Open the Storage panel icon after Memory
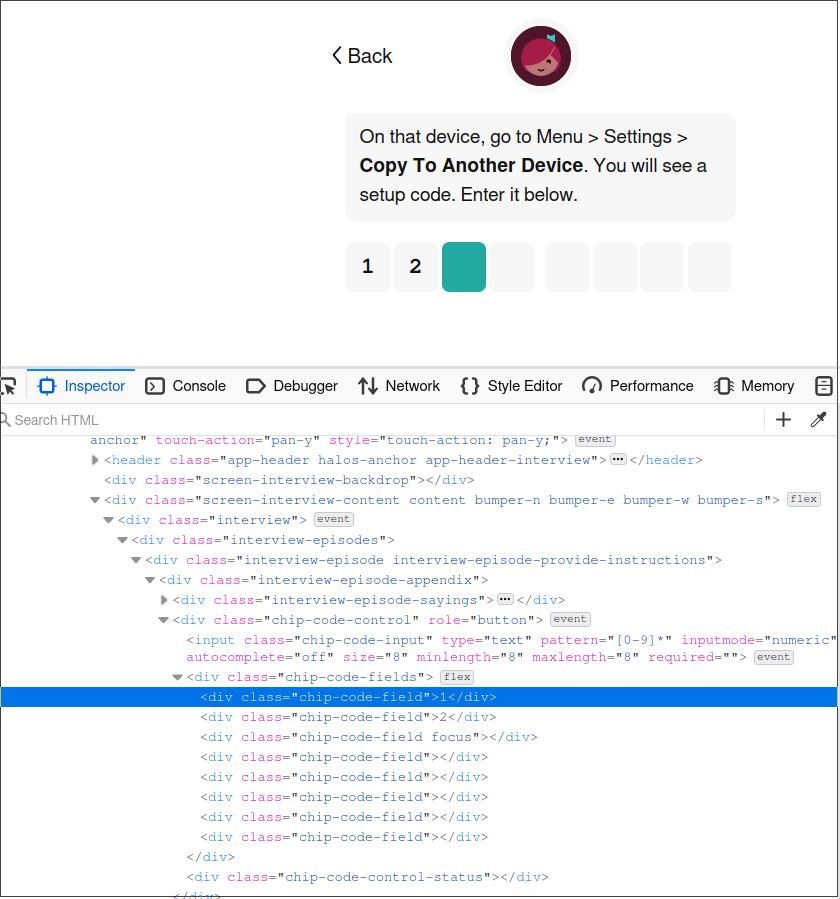The width and height of the screenshot is (840, 899). click(x=824, y=386)
